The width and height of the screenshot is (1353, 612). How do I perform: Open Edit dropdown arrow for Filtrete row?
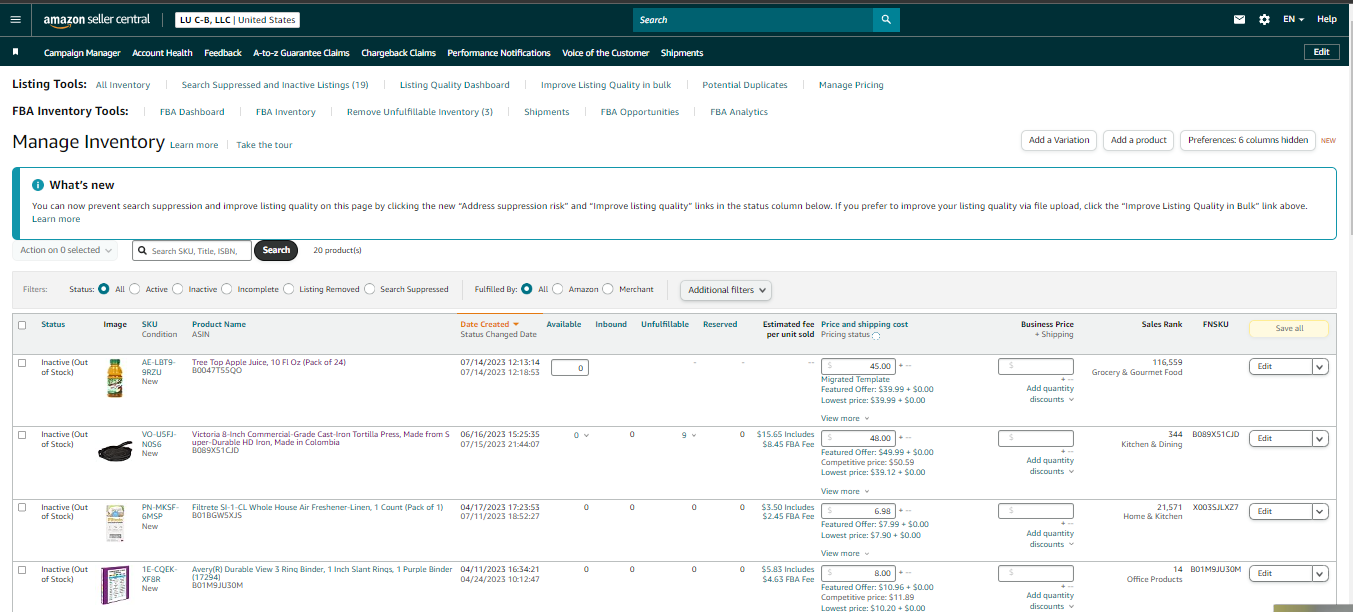tap(1320, 511)
